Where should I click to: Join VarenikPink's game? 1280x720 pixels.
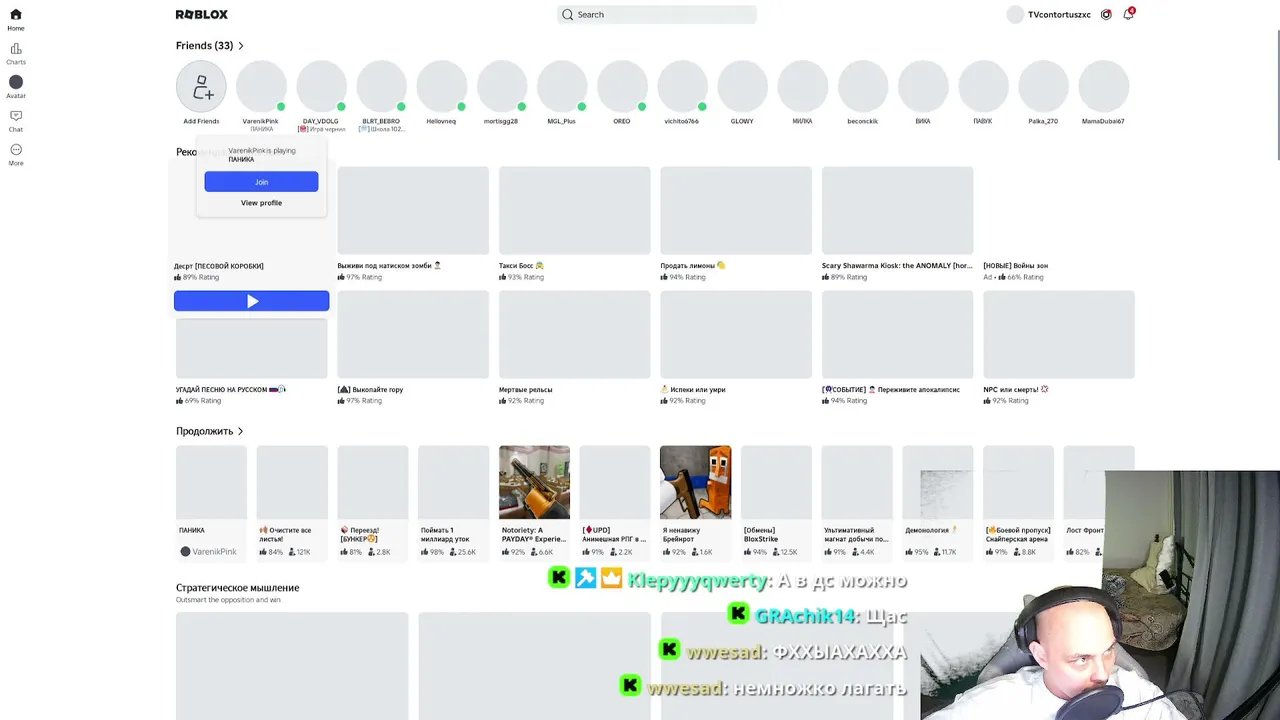point(261,182)
